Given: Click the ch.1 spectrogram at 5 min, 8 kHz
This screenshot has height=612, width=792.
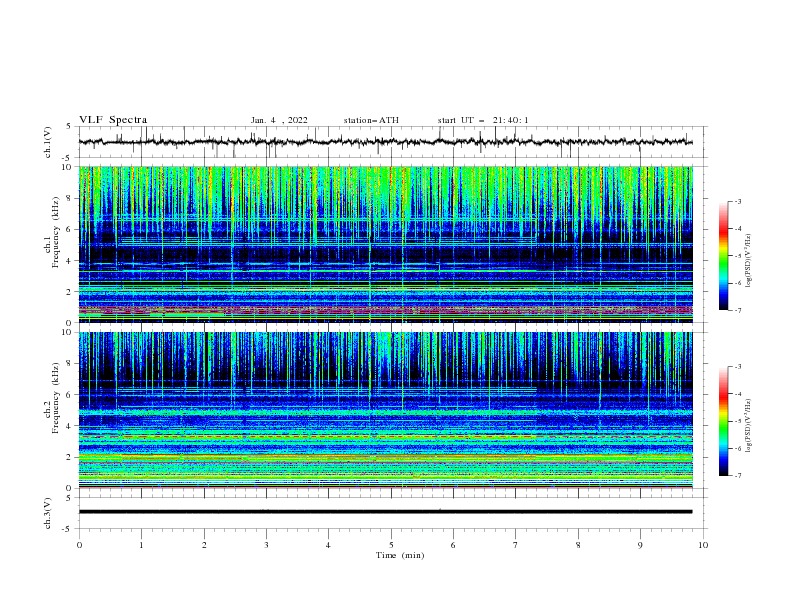Looking at the screenshot, I should (391, 198).
